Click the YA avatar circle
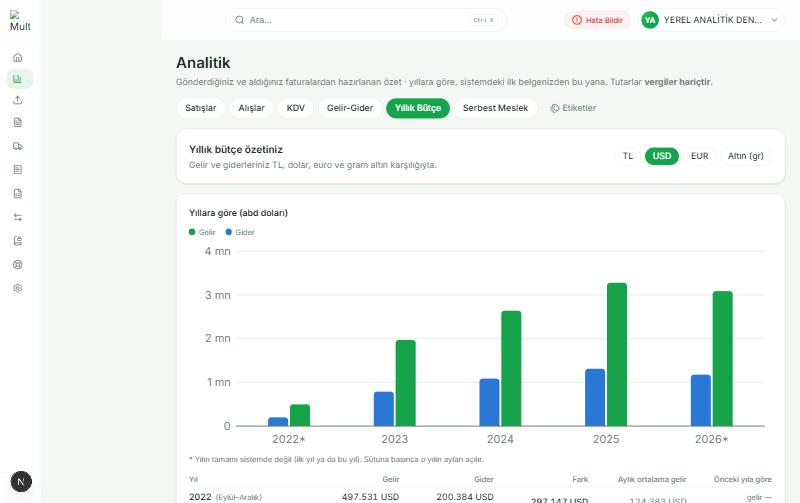This screenshot has height=503, width=800. click(650, 20)
